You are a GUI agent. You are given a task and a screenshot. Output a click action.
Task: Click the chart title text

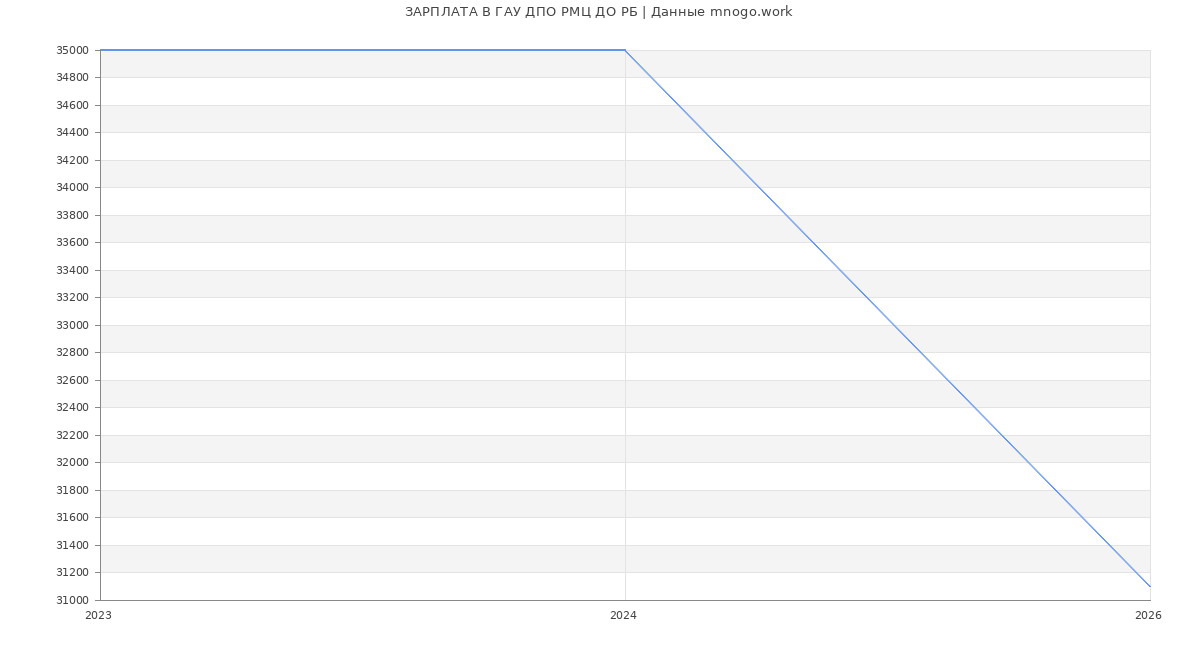(598, 12)
